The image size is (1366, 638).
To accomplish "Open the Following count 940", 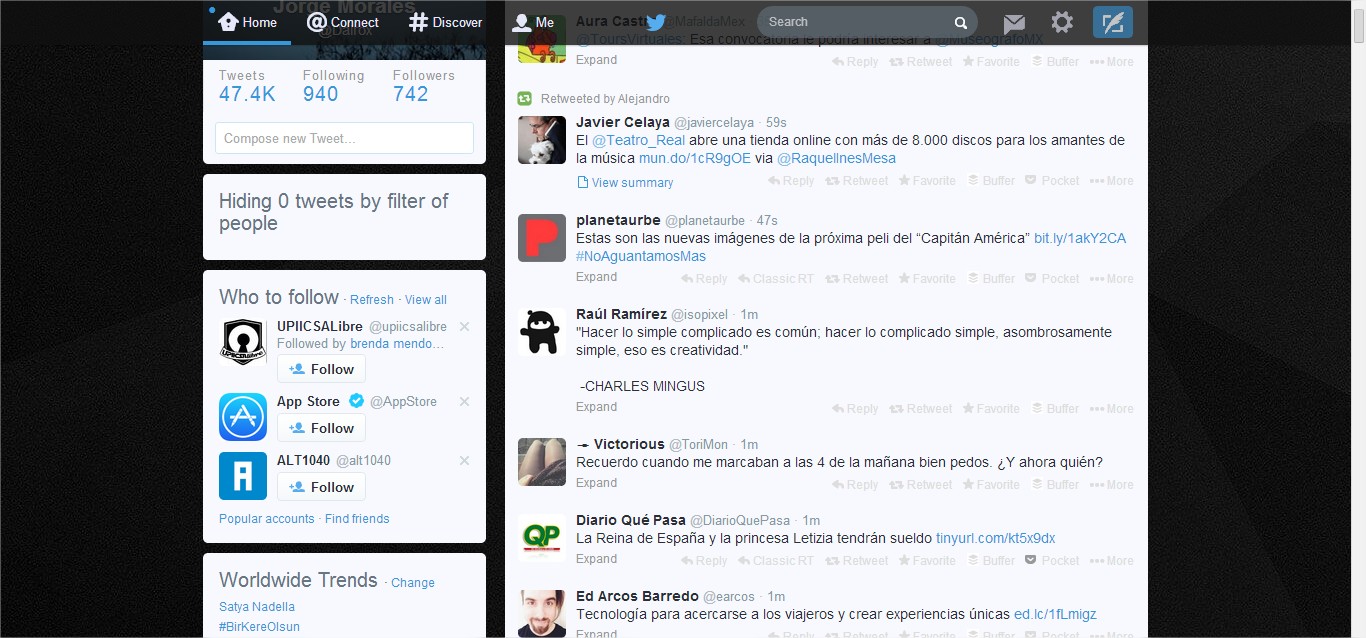I will (x=333, y=87).
